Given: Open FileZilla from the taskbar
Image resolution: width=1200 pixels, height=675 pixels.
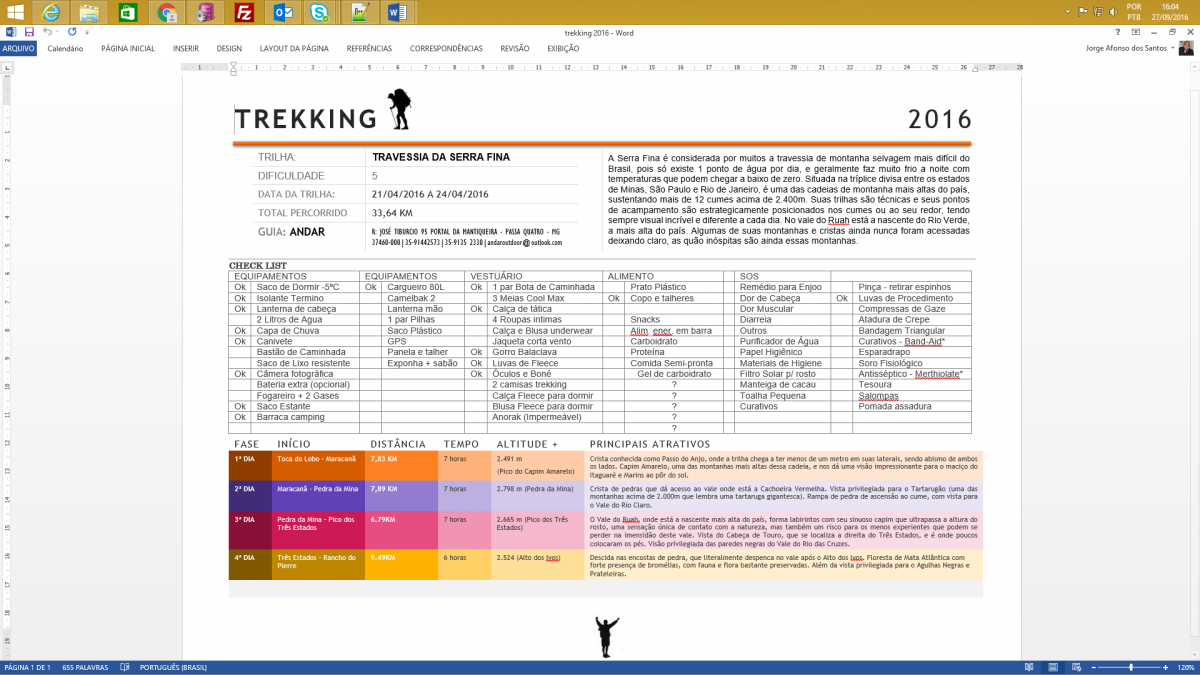Looking at the screenshot, I should [244, 13].
